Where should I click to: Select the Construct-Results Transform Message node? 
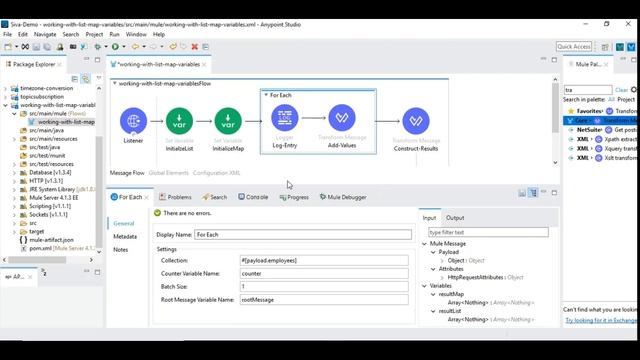coord(416,121)
